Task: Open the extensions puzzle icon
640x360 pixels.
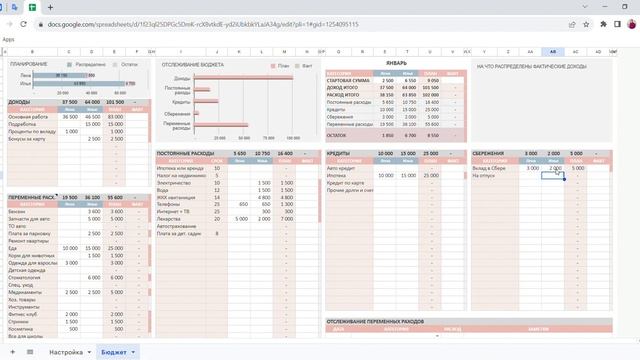Action: tap(603, 24)
